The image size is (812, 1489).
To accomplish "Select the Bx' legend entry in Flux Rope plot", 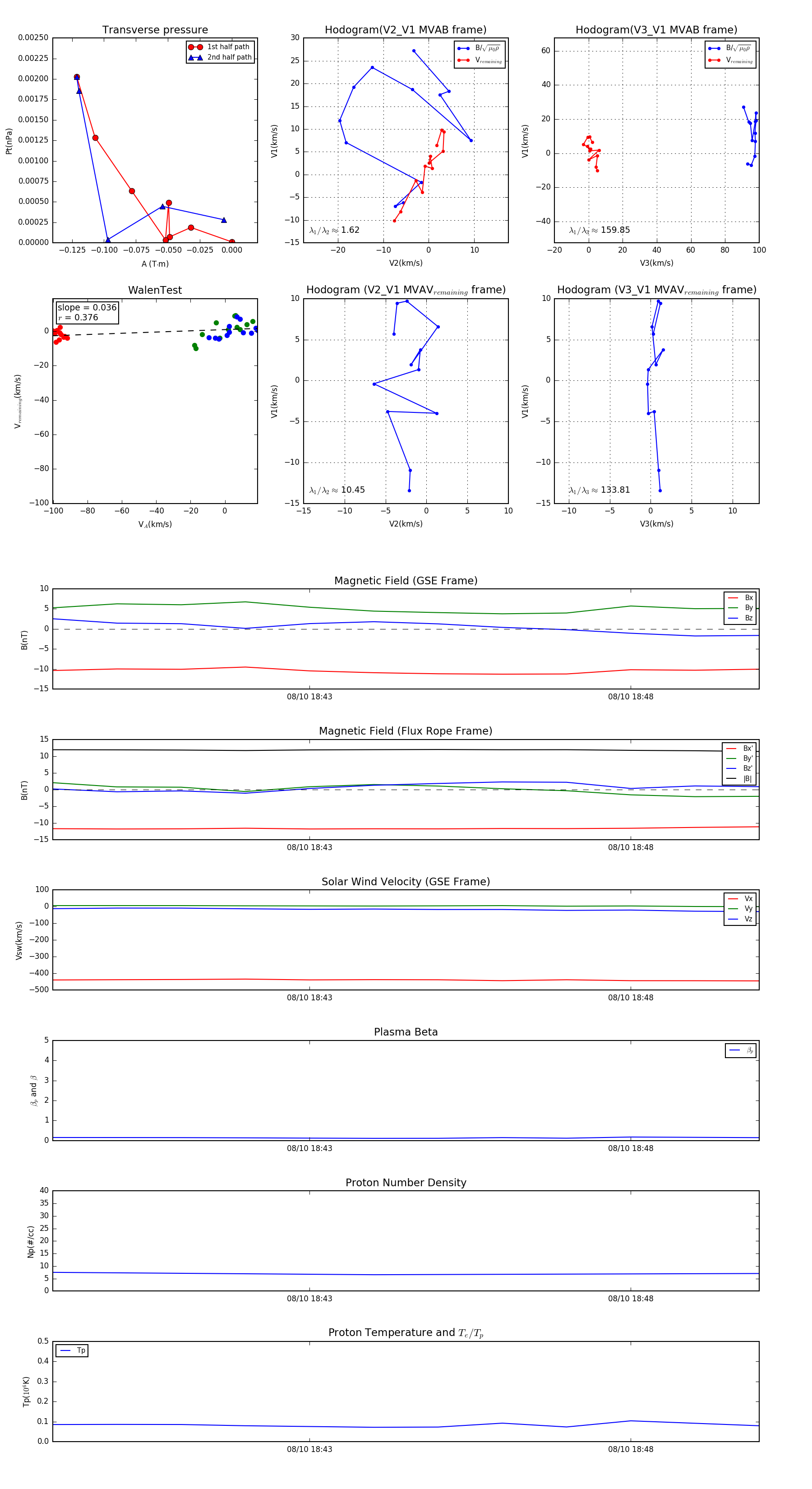I will 739,748.
